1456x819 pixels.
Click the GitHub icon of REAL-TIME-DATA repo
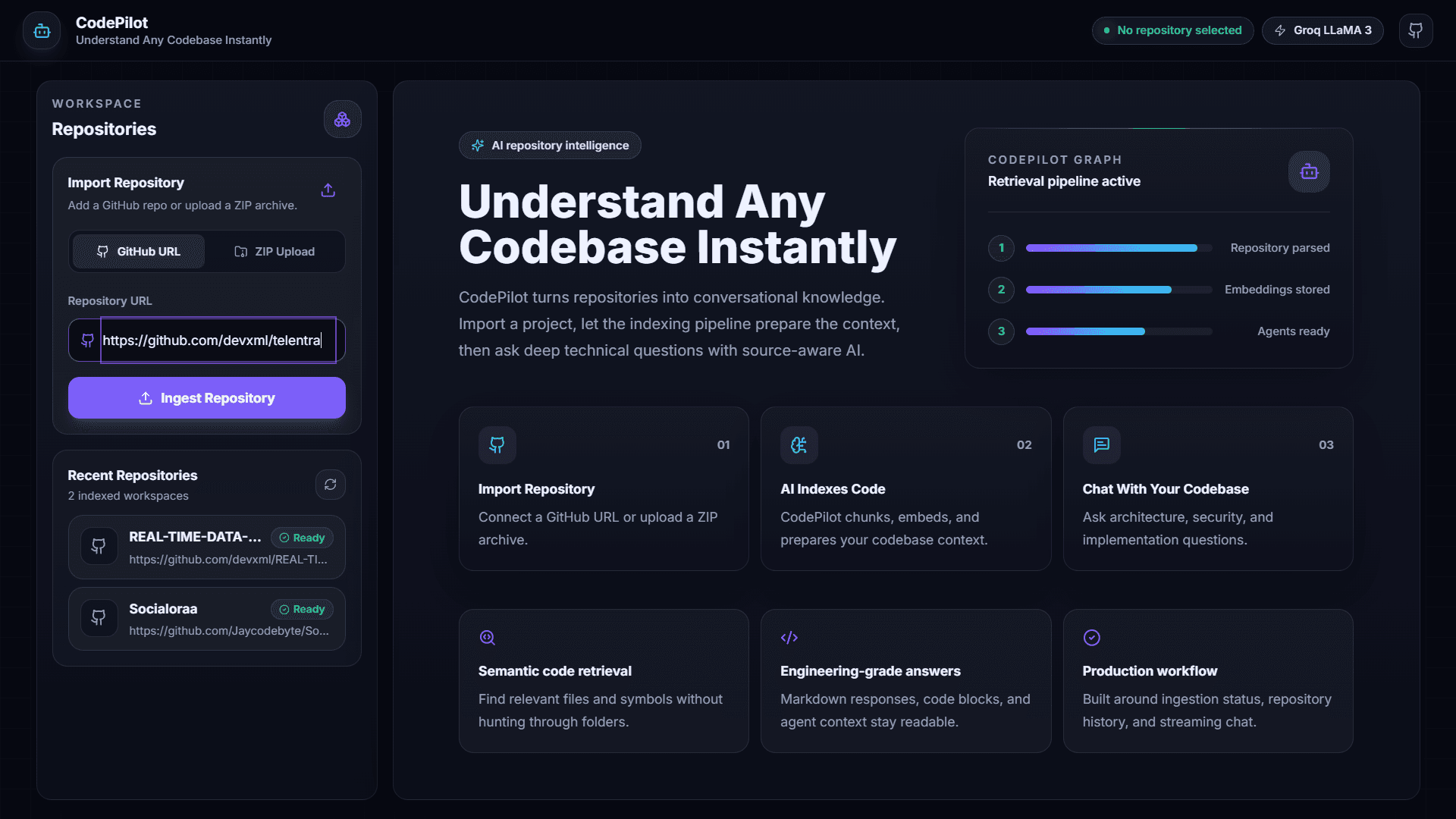tap(99, 546)
